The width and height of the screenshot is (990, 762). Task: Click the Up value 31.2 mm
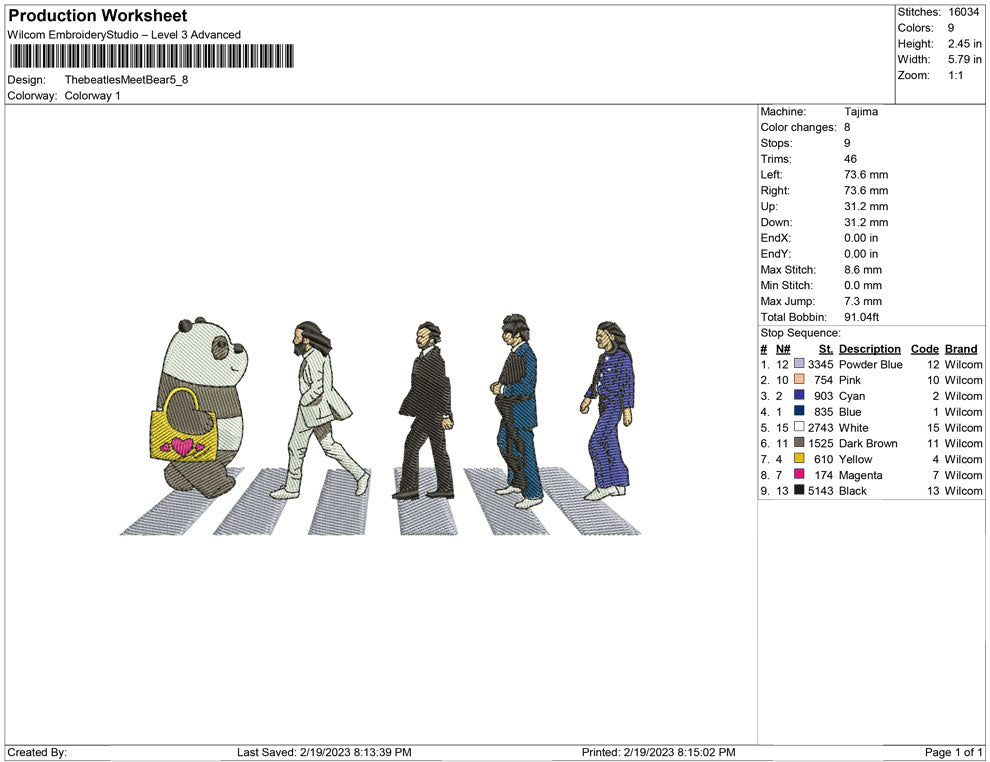tap(866, 206)
